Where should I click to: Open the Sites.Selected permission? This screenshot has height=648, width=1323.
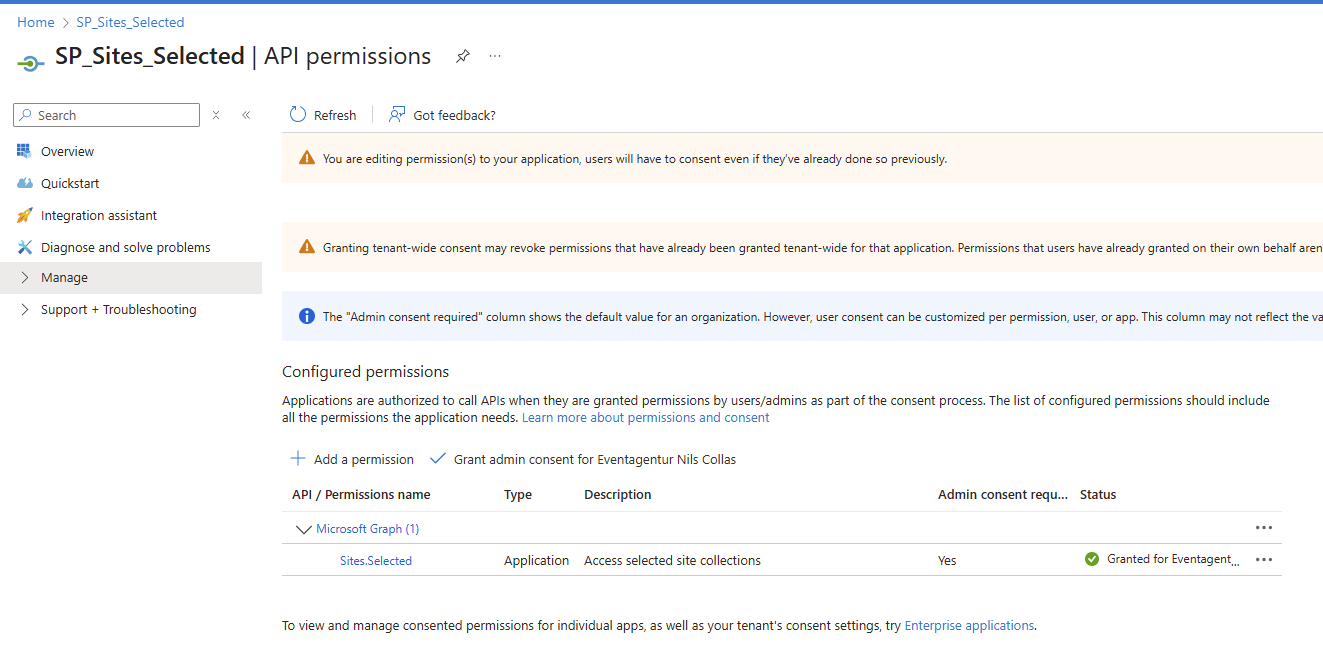tap(376, 561)
